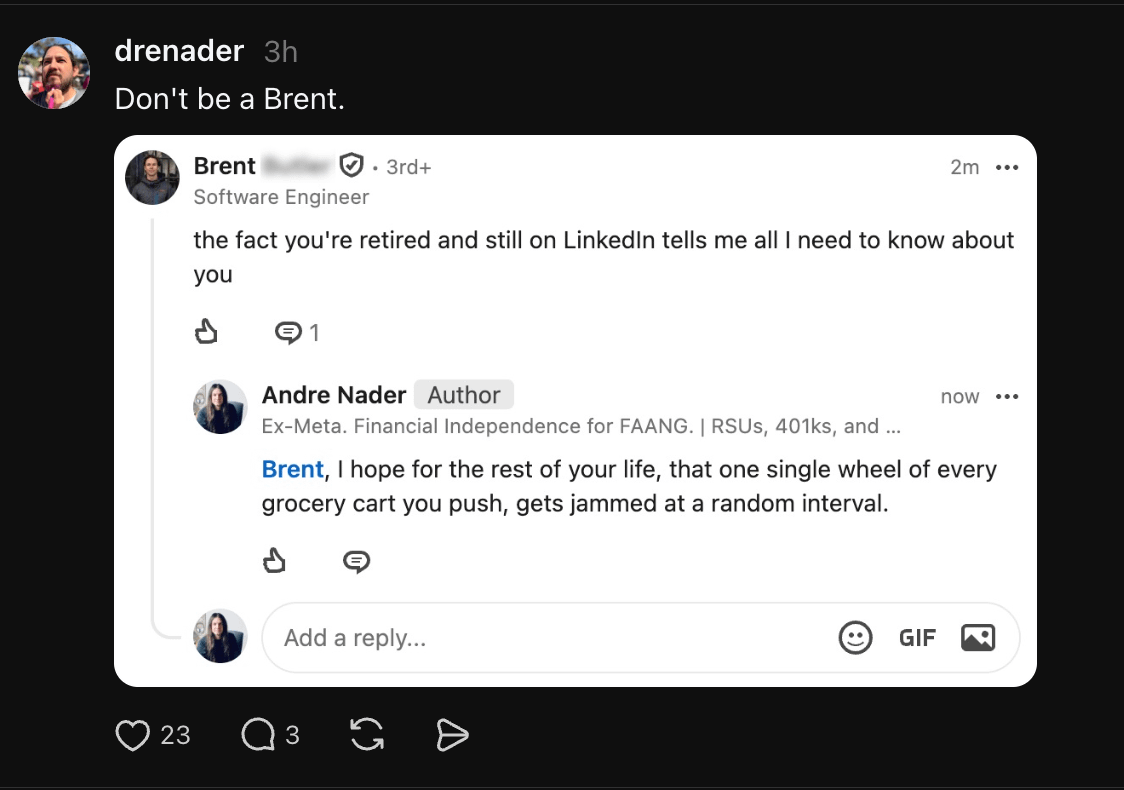This screenshot has height=790, width=1124.
Task: Open Andre Nader's name in reply
Action: click(333, 395)
